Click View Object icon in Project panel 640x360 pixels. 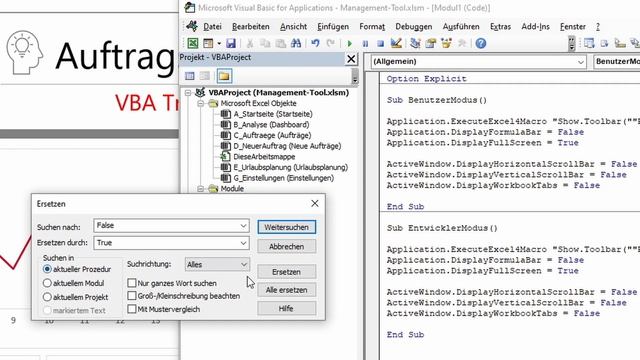(205, 76)
